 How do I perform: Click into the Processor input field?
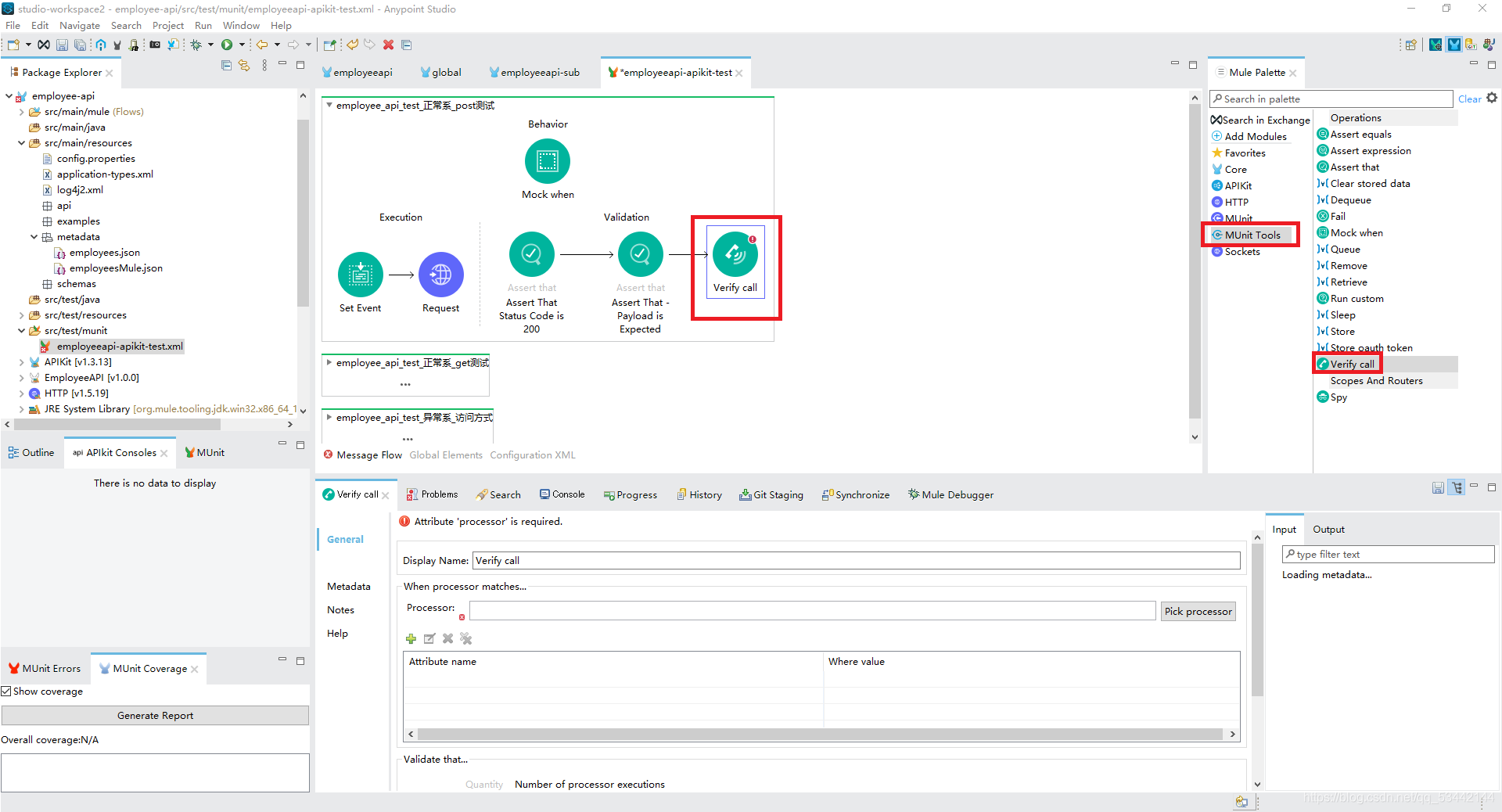point(812,611)
